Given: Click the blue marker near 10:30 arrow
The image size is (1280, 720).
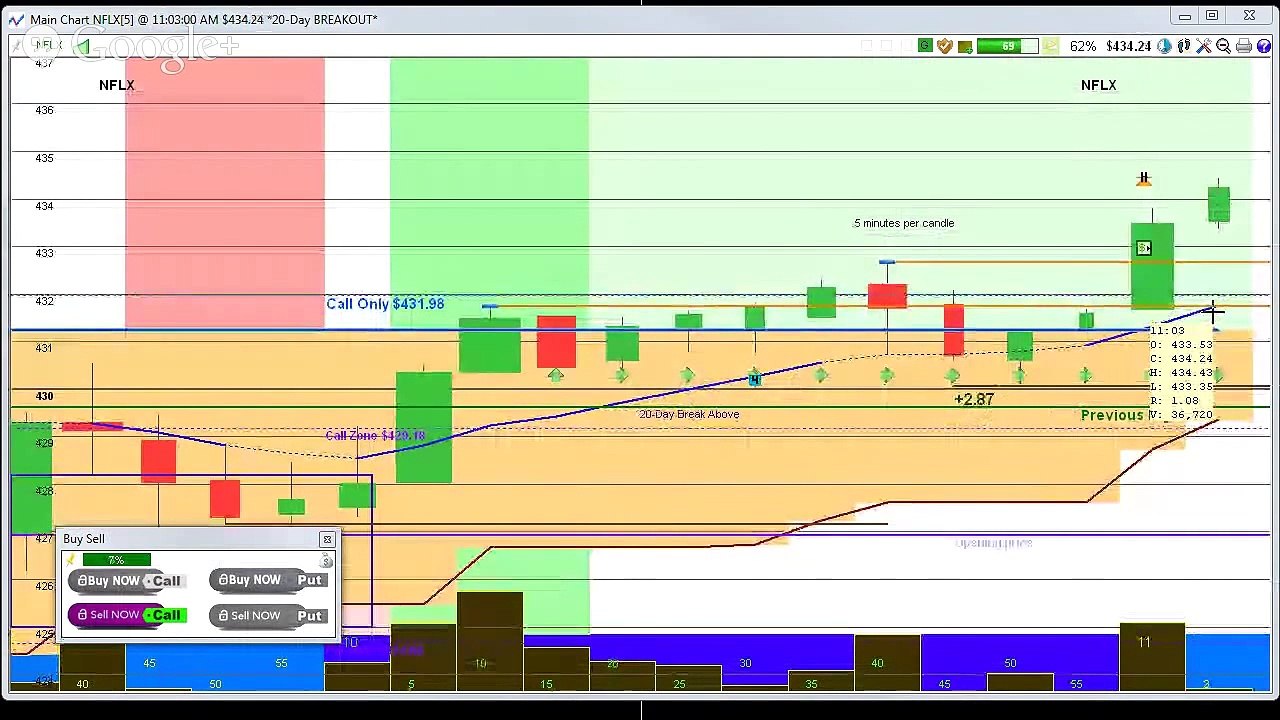Looking at the screenshot, I should (x=755, y=378).
